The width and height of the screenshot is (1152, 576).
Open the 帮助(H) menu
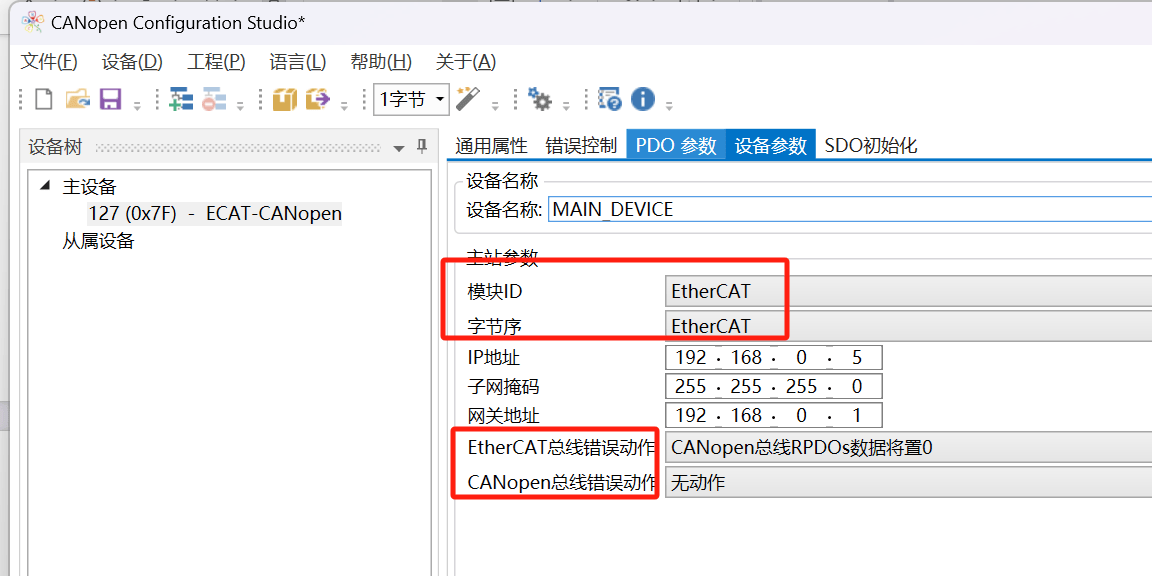point(381,62)
